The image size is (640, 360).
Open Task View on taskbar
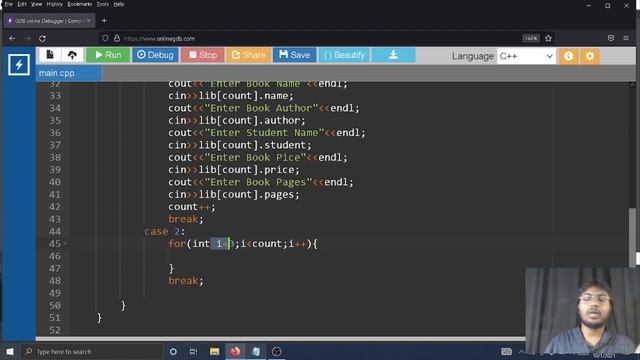(x=193, y=351)
